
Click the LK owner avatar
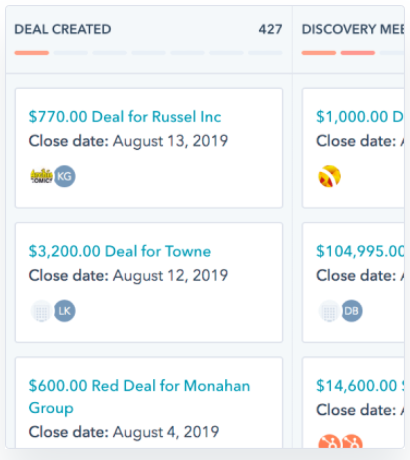click(x=65, y=311)
